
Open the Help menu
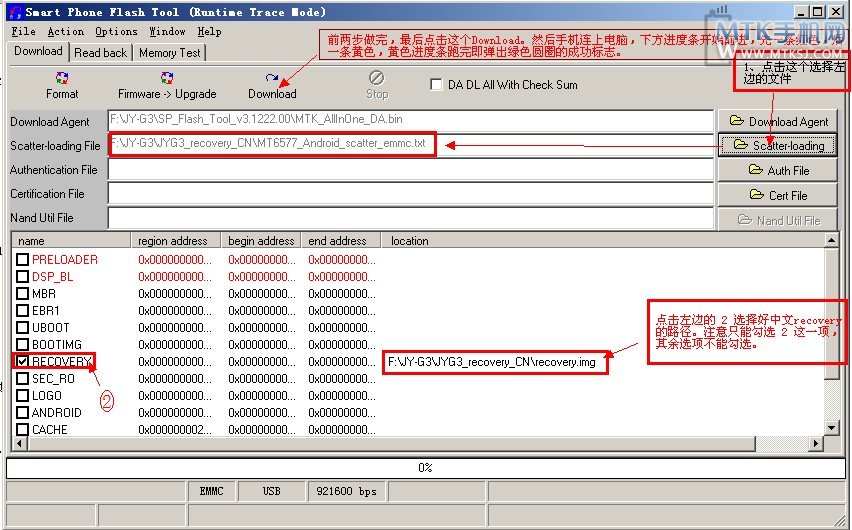pyautogui.click(x=209, y=32)
